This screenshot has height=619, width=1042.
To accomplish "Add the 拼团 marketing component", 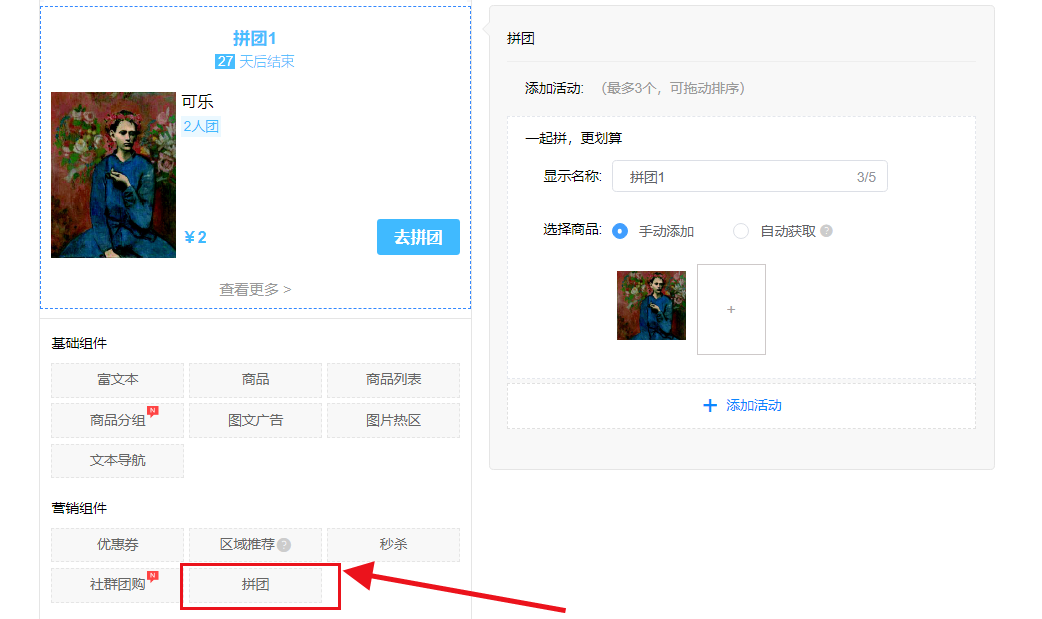I will point(255,584).
